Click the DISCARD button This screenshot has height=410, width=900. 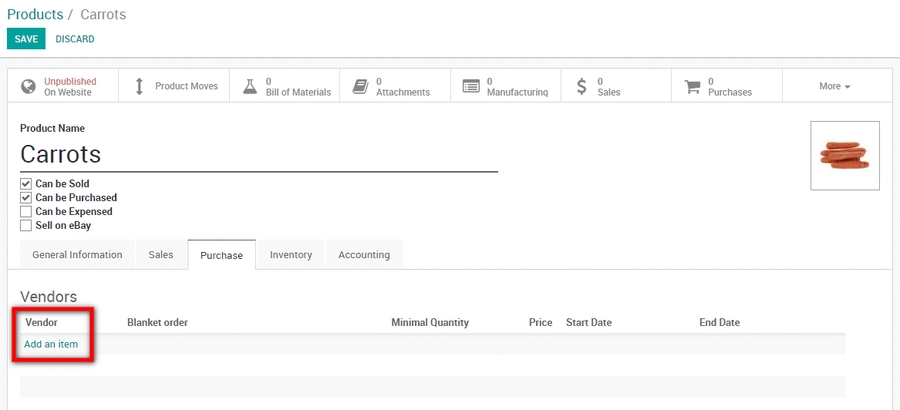click(x=75, y=39)
